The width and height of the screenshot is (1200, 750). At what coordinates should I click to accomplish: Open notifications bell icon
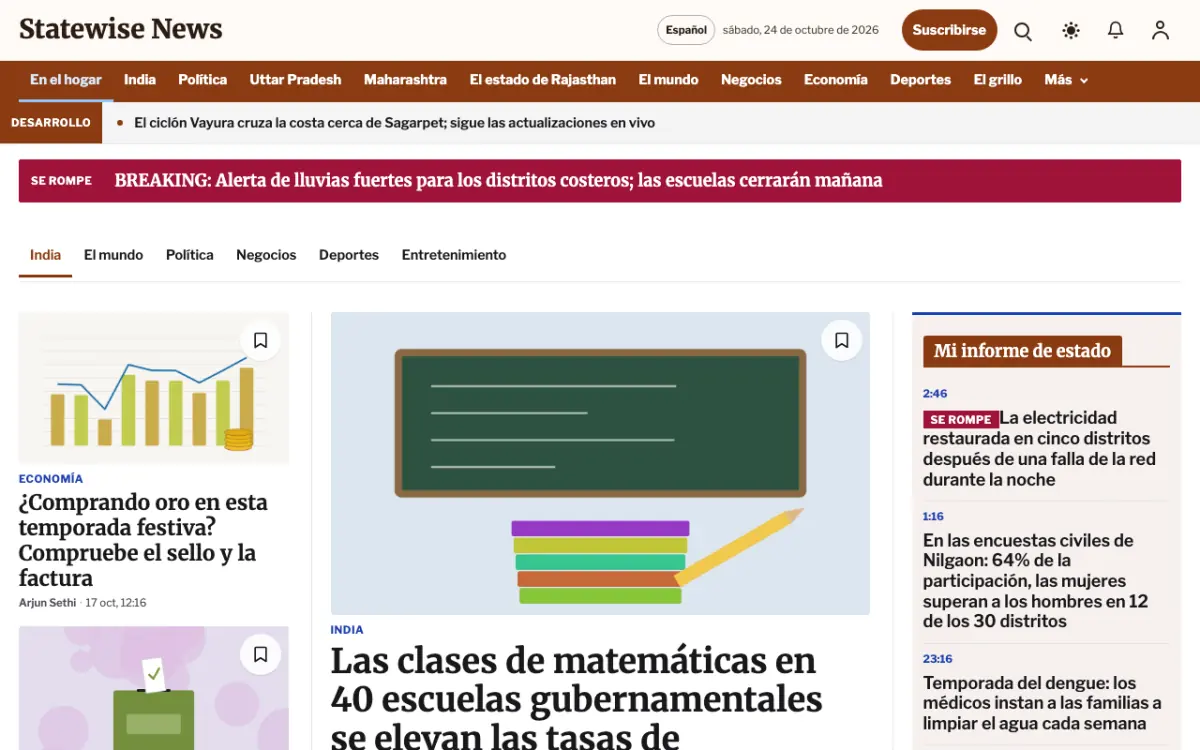1116,30
